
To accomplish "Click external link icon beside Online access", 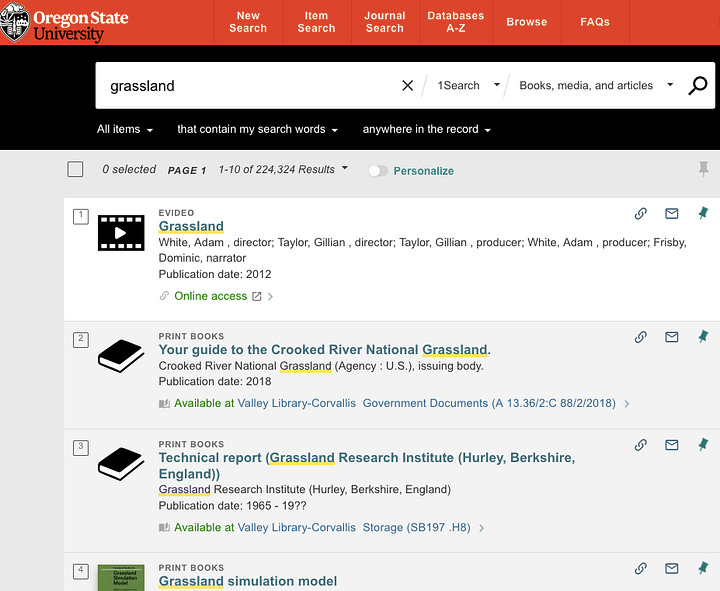I will tap(257, 297).
